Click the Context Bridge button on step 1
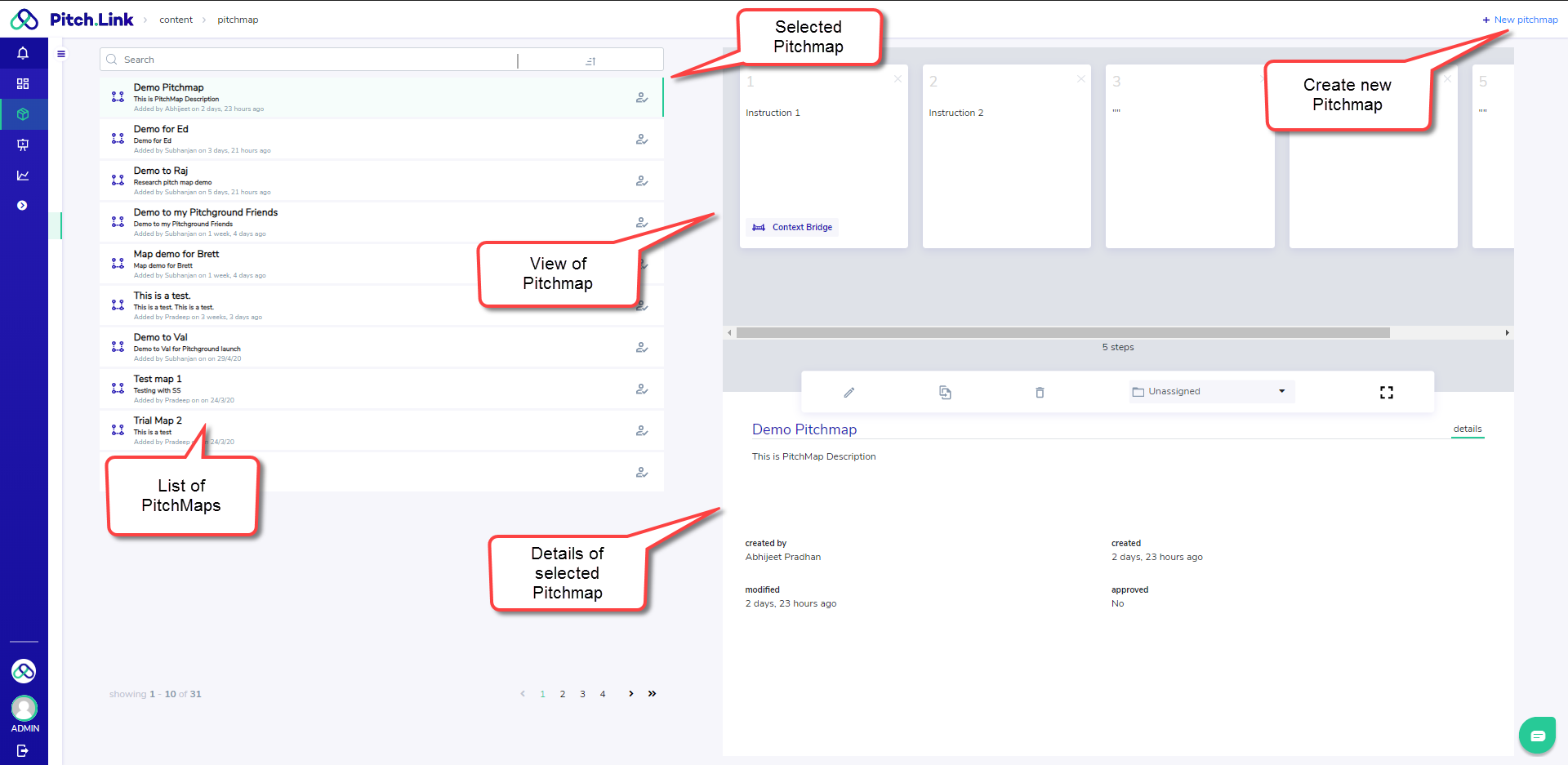 click(792, 228)
